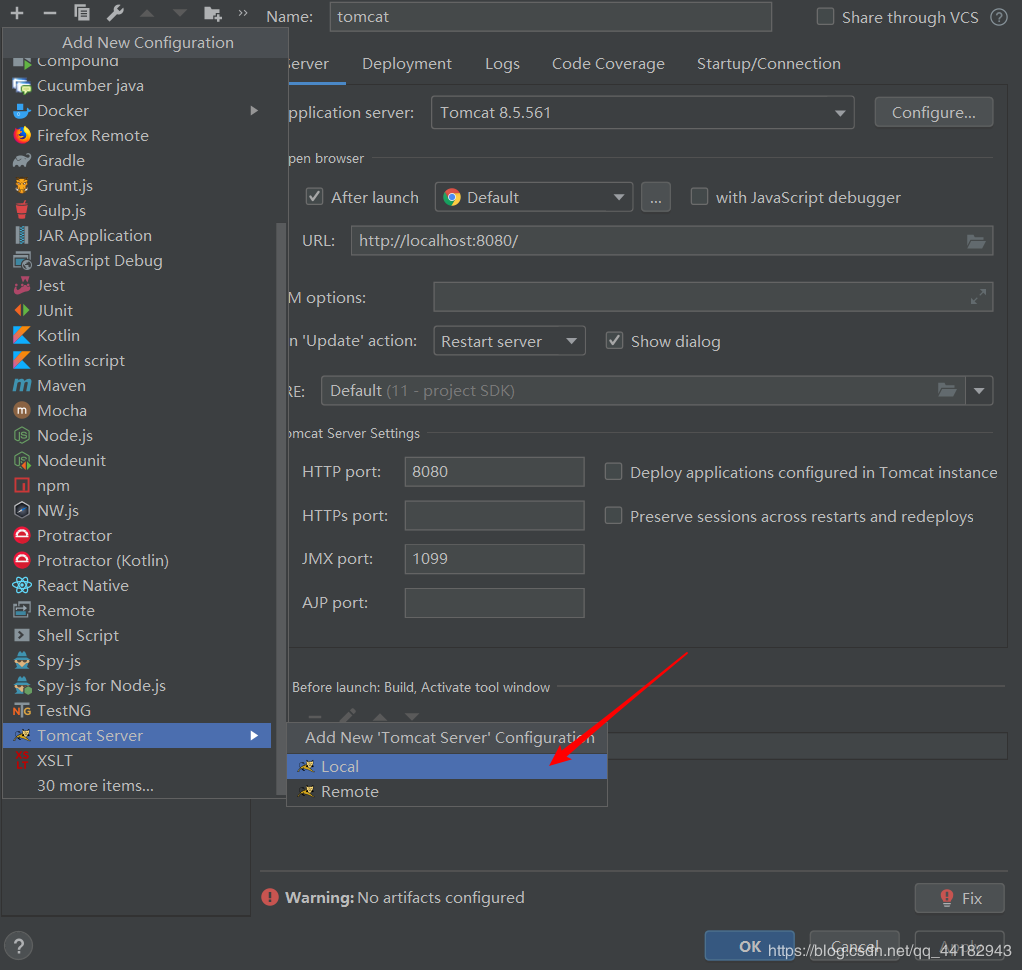Choose Local Tomcat Server configuration
This screenshot has height=970, width=1022.
pos(447,767)
